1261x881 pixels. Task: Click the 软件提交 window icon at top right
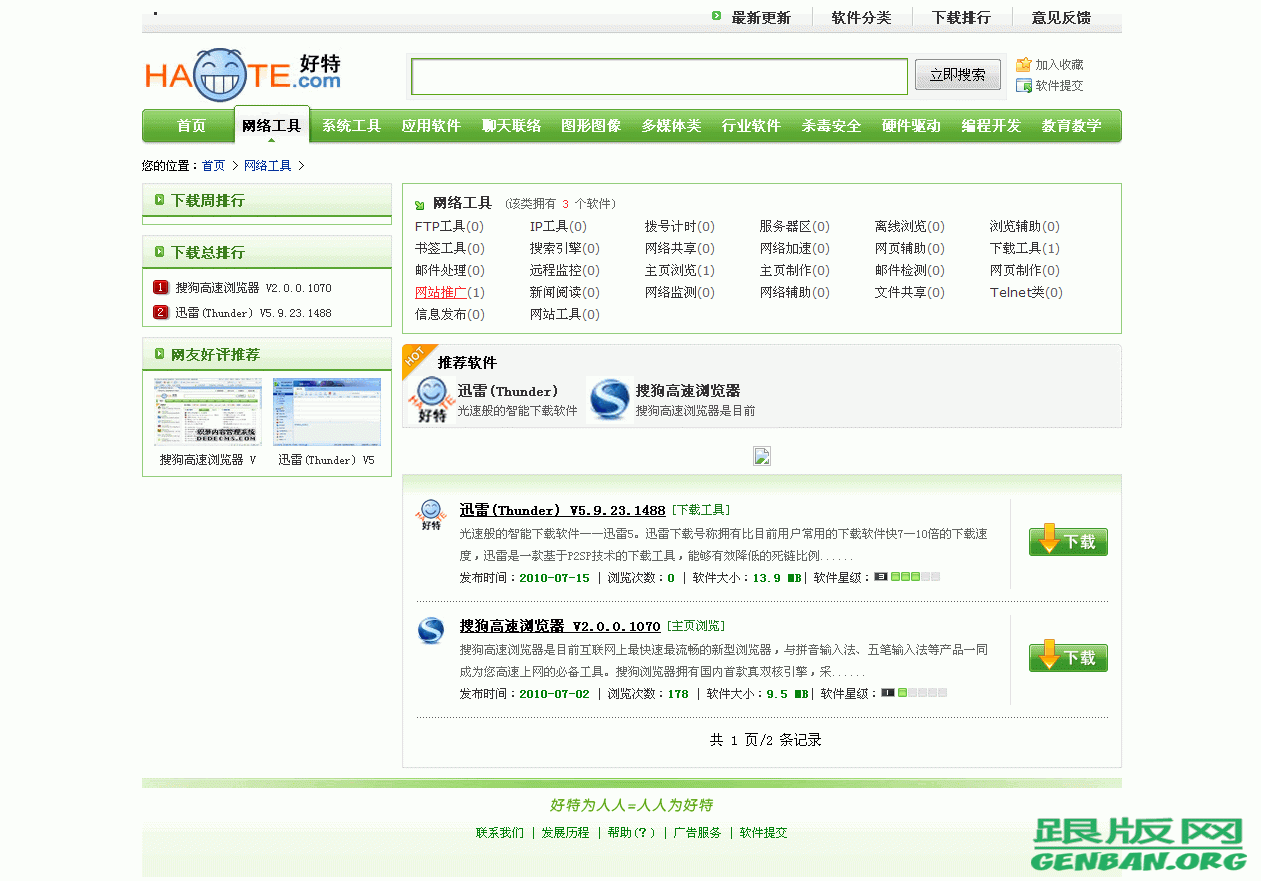click(x=1022, y=85)
